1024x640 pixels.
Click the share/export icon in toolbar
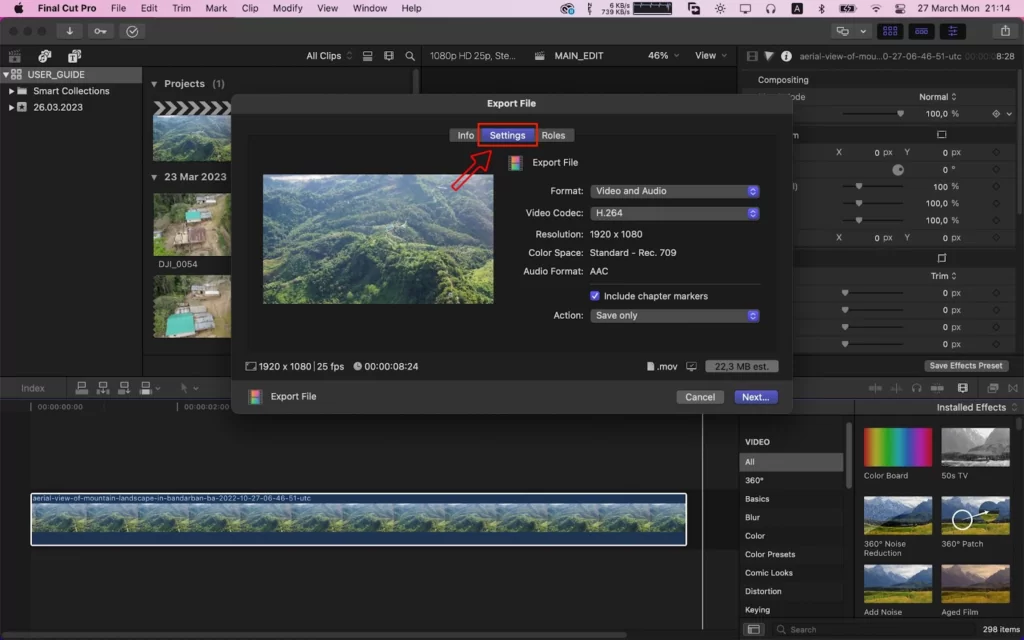tap(1004, 31)
